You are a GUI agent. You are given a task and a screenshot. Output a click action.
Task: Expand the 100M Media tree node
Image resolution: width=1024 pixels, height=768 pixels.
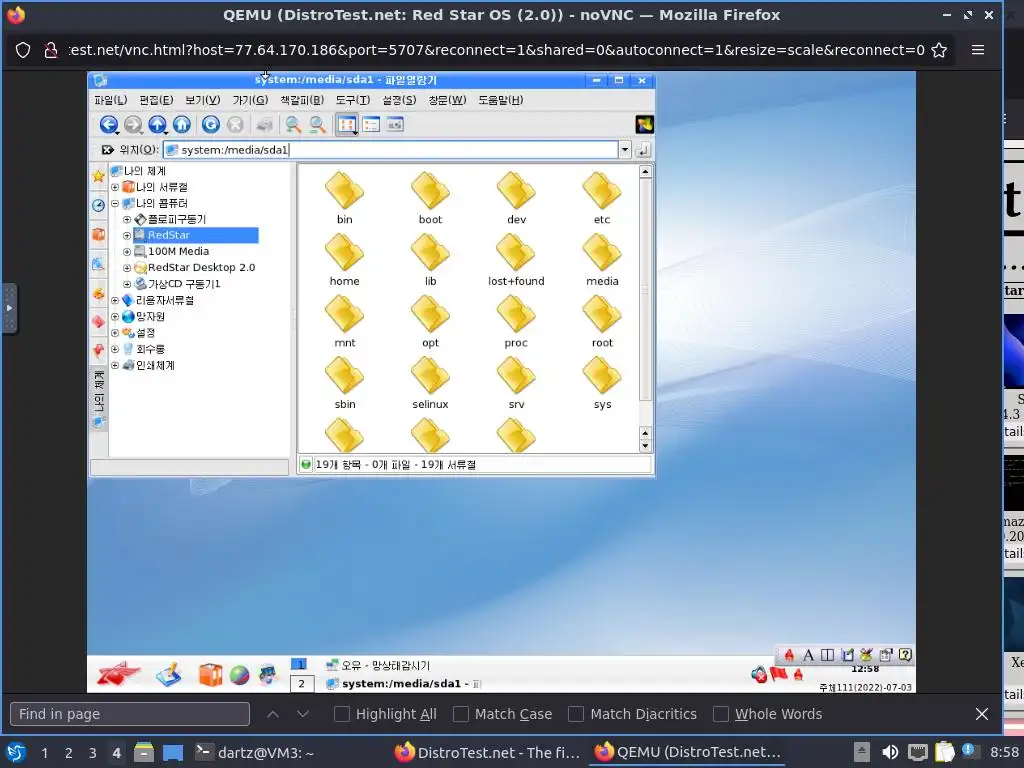pyautogui.click(x=127, y=251)
